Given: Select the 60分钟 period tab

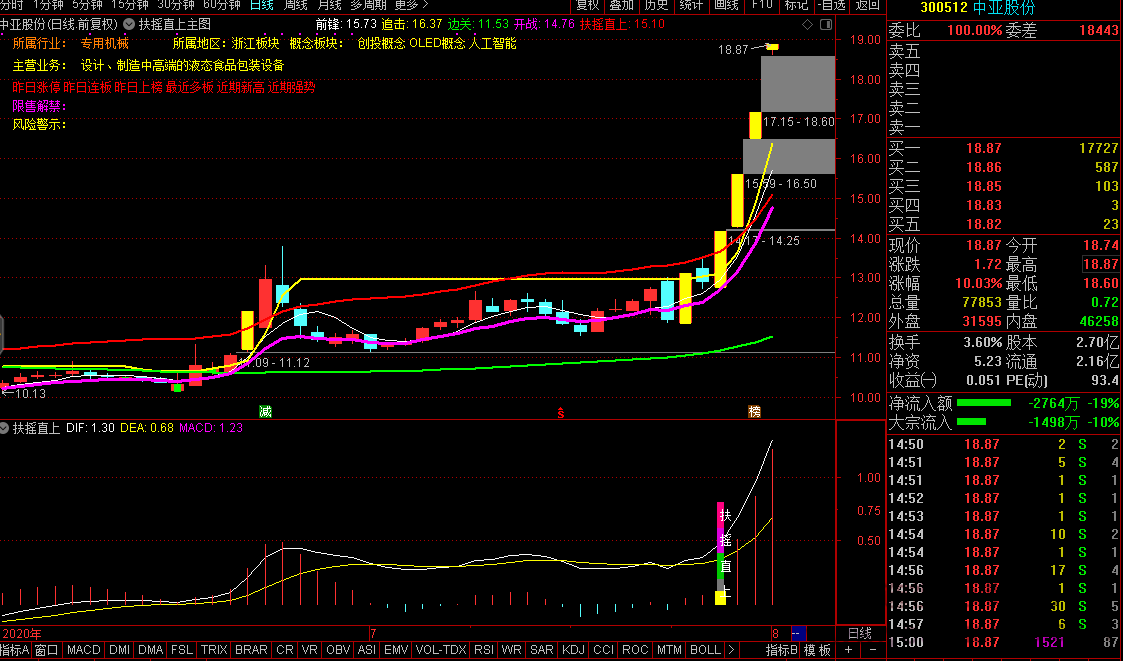Looking at the screenshot, I should 222,5.
